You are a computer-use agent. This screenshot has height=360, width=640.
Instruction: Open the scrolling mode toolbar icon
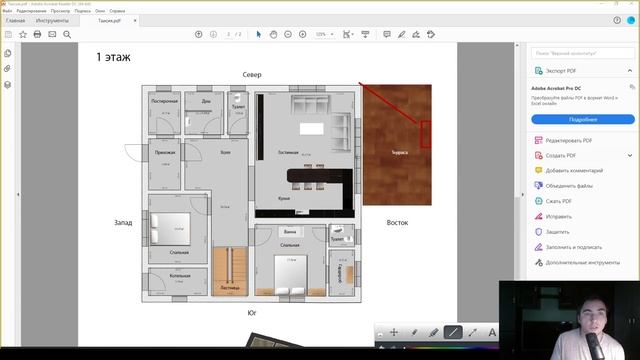[365, 35]
